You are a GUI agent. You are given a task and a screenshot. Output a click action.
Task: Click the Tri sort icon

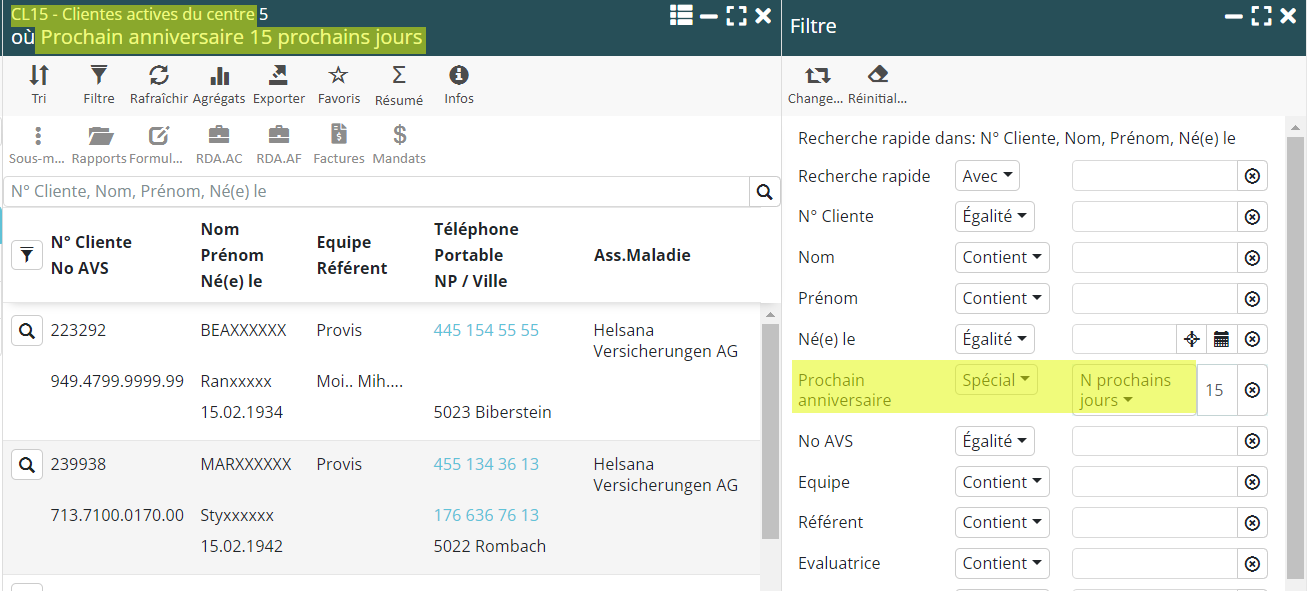tap(39, 76)
